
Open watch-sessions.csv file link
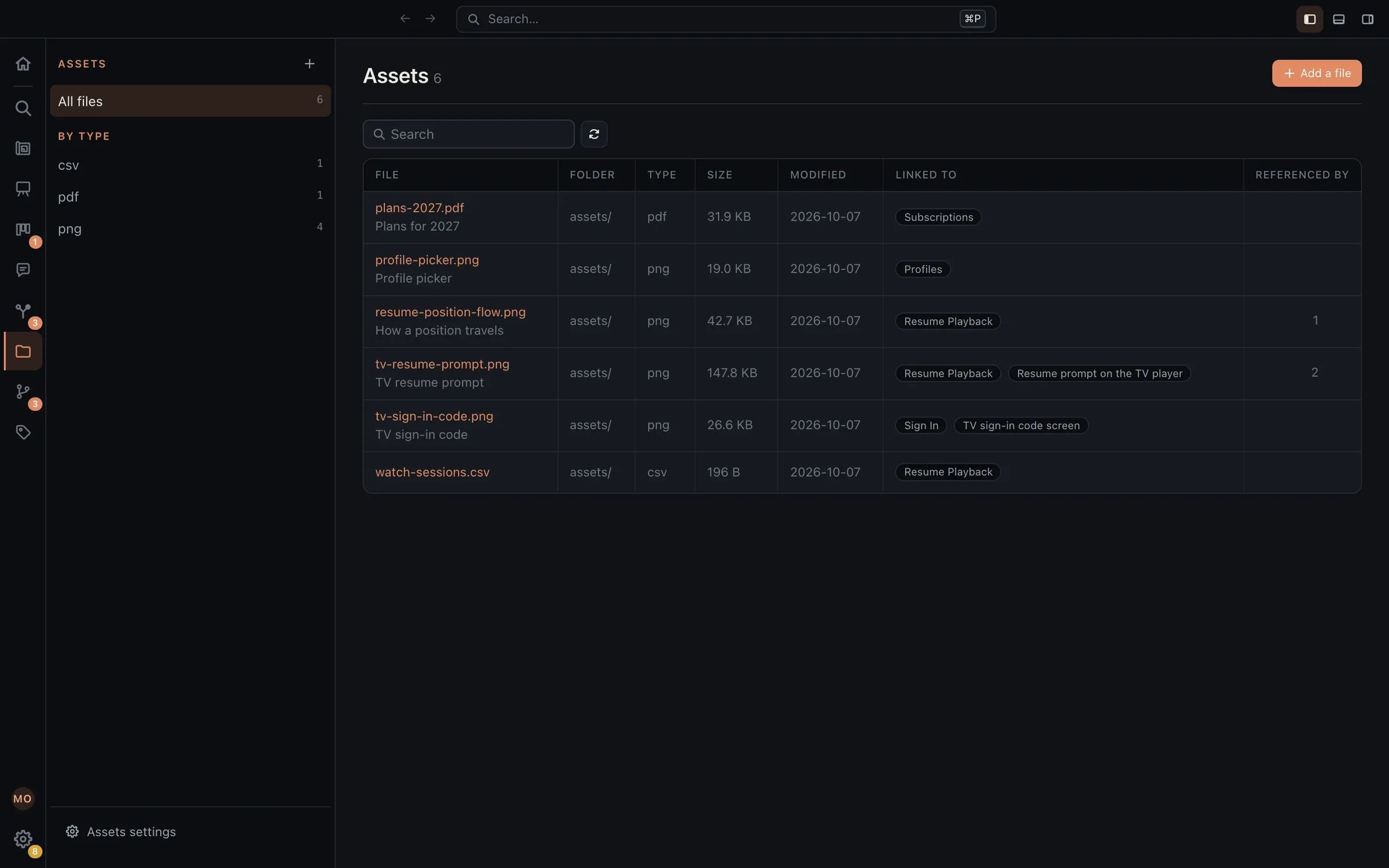[x=432, y=472]
